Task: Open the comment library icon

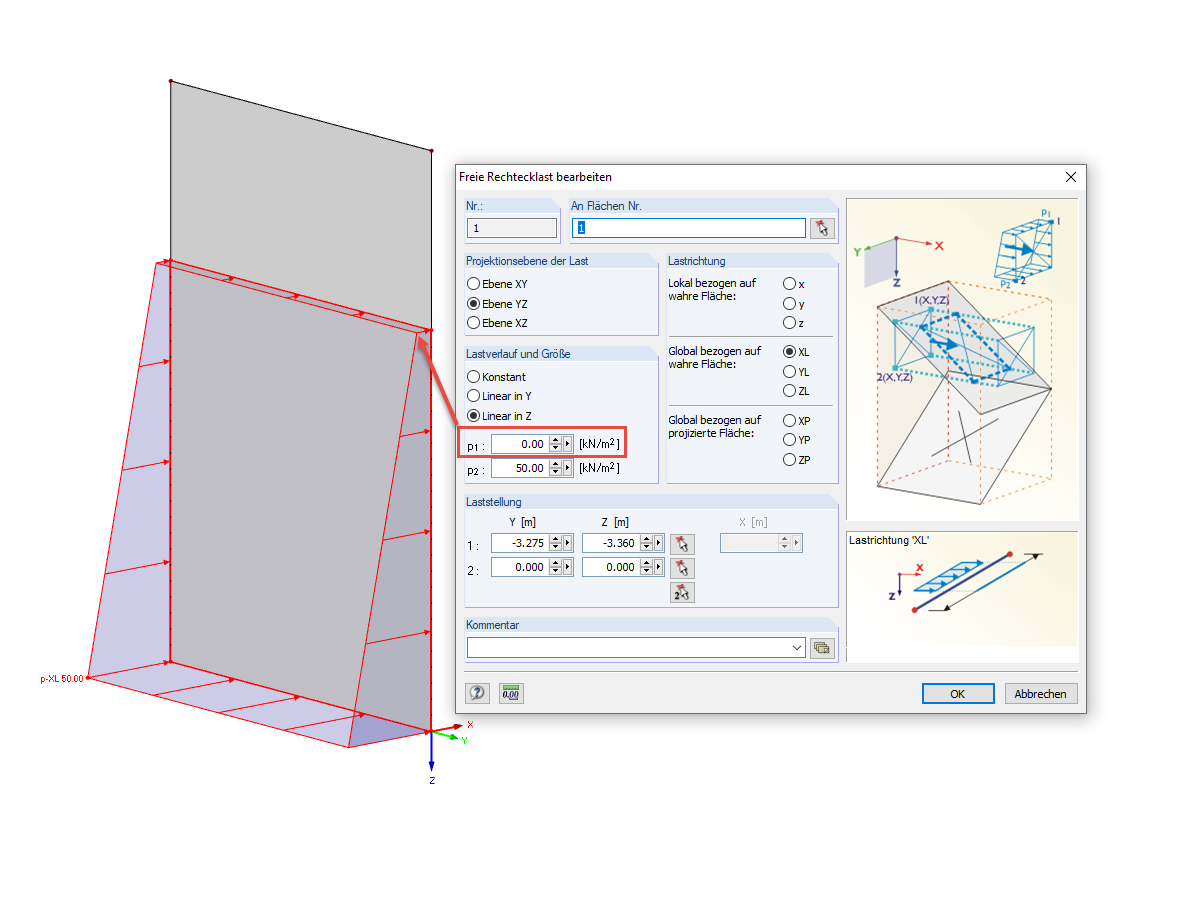Action: pos(822,647)
